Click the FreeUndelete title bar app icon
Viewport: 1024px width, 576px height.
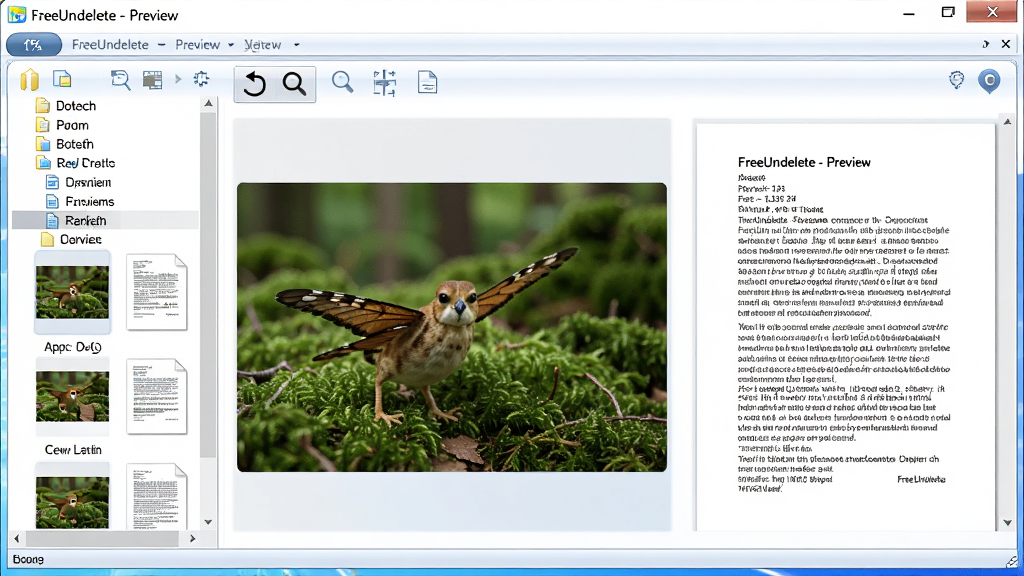click(17, 14)
